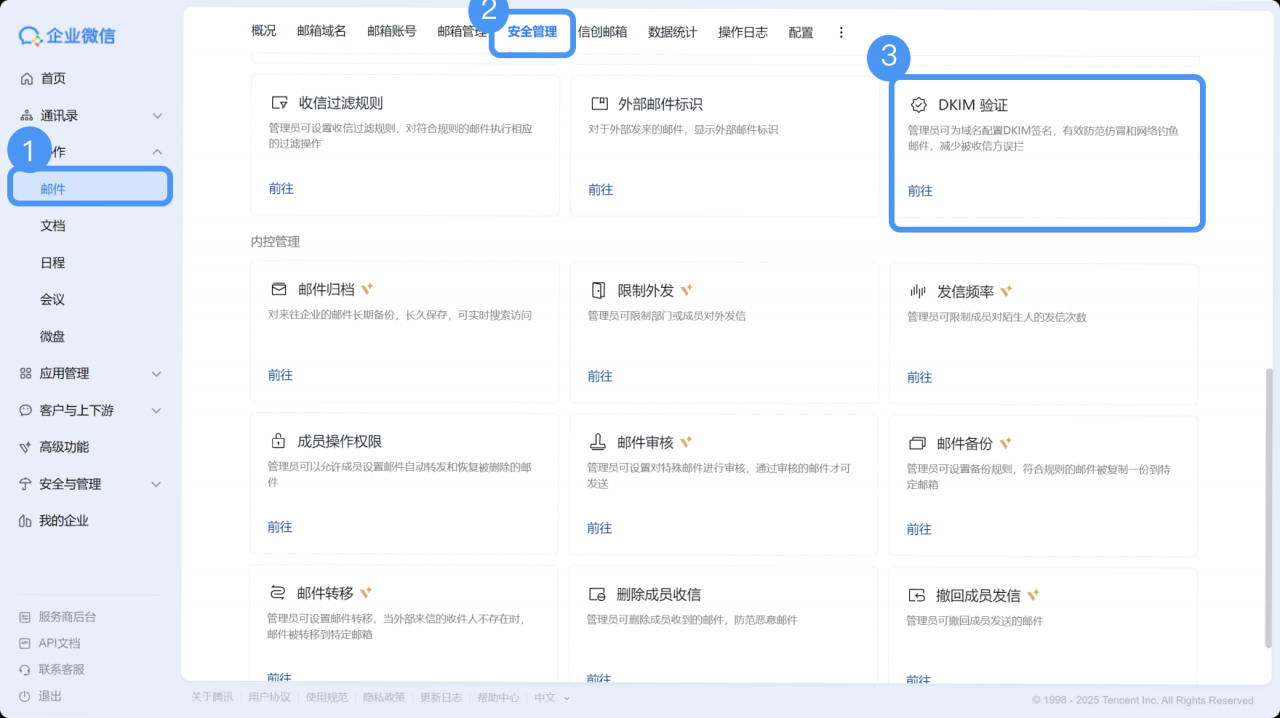Click 前往 under 收信过滤规则
Viewport: 1280px width, 718px height.
pyautogui.click(x=281, y=189)
